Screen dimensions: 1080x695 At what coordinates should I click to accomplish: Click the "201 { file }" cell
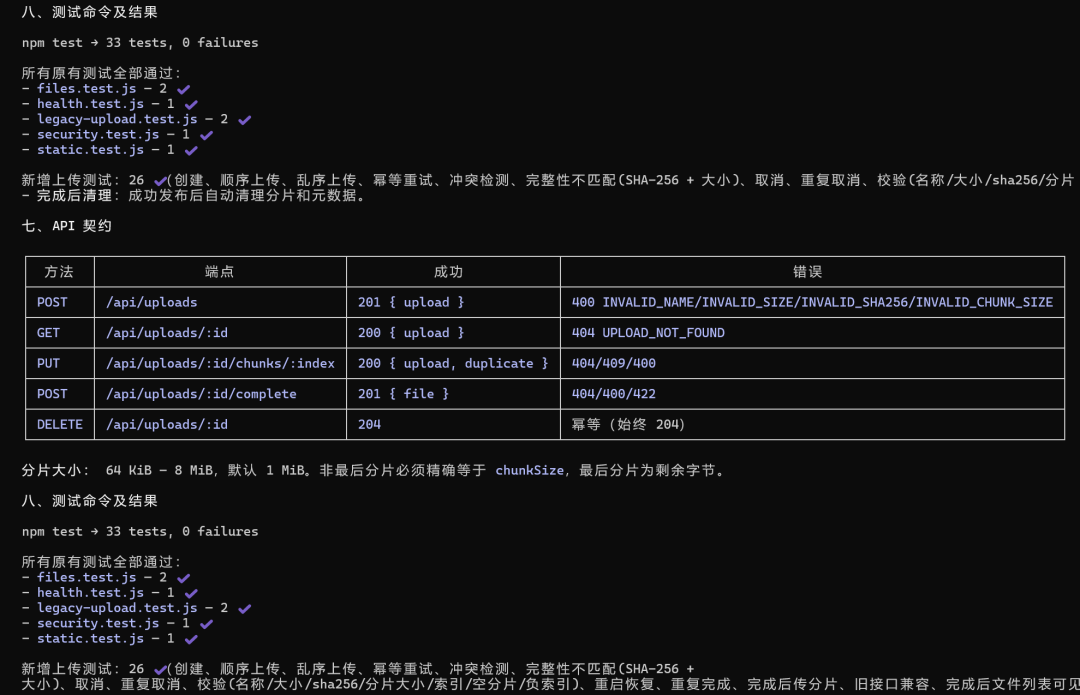tap(453, 394)
